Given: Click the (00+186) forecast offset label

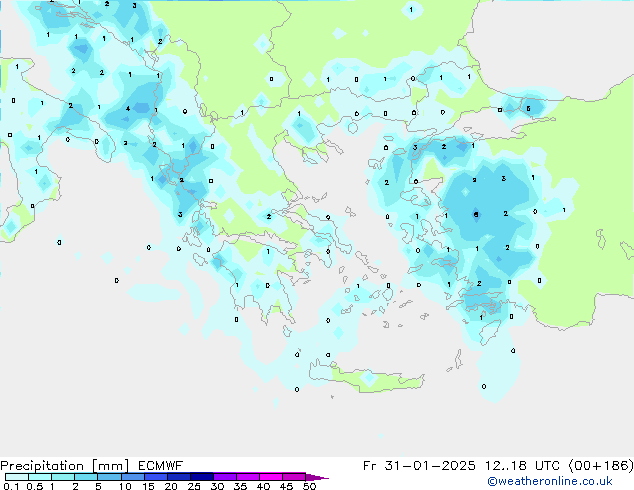Looking at the screenshot, I should 598,466.
